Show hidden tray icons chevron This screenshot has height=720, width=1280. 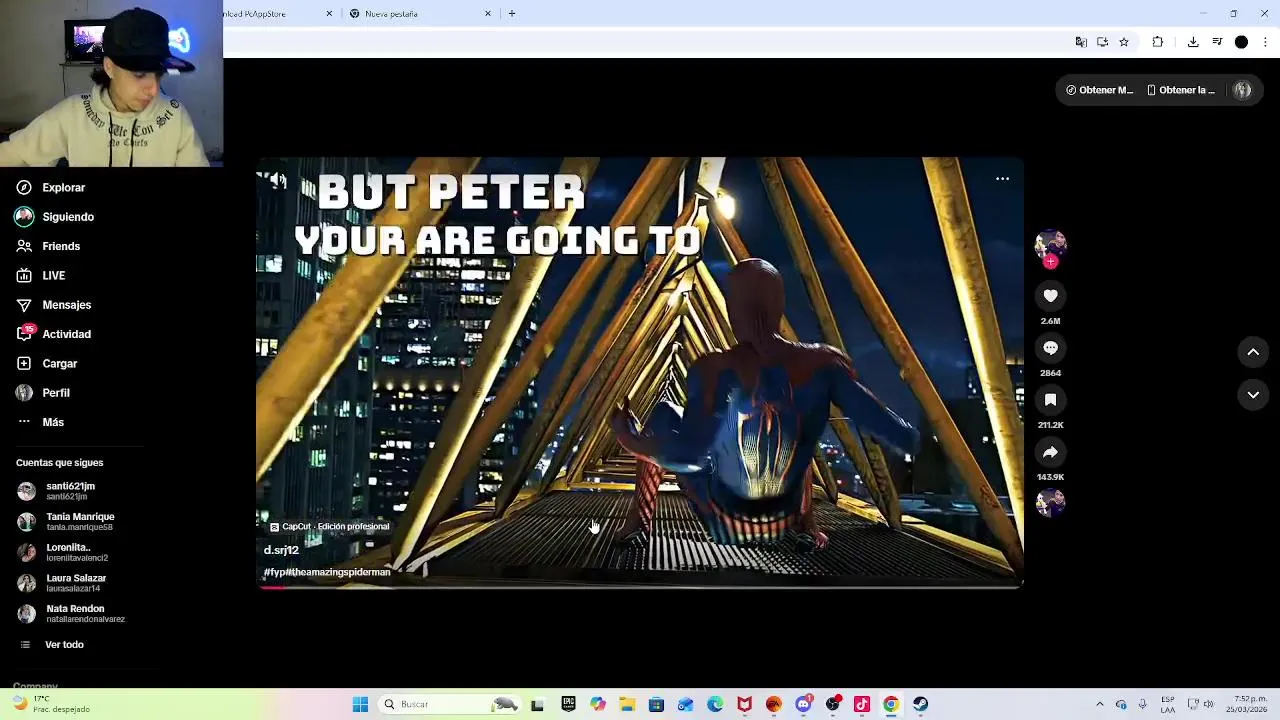1099,704
